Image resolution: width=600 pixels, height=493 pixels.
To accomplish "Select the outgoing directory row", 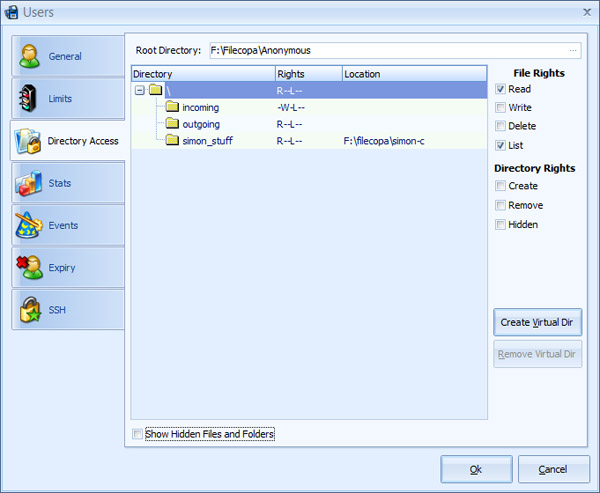I will pos(309,124).
